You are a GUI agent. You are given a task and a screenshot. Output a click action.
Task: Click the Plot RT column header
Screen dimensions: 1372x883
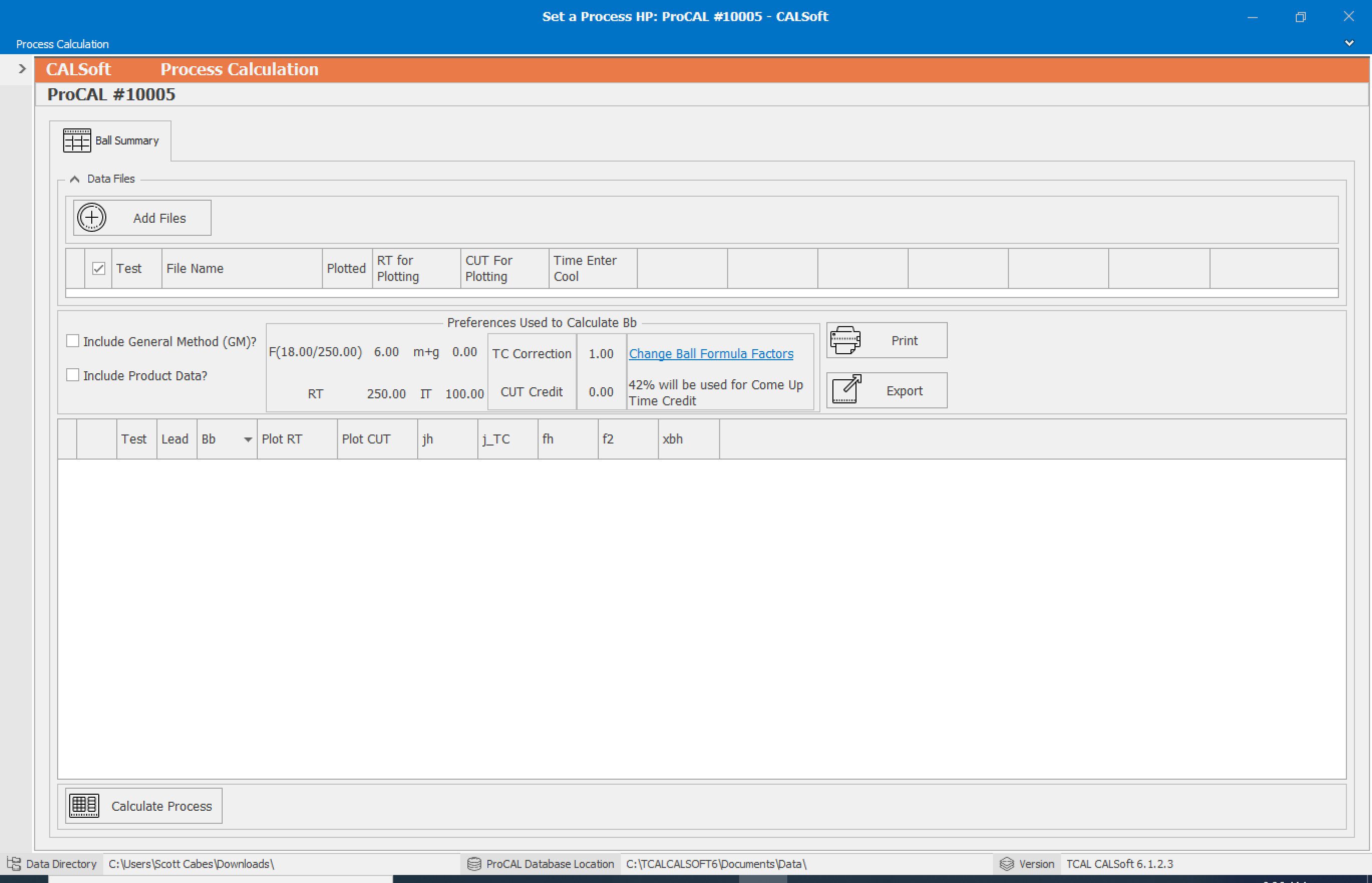[297, 439]
